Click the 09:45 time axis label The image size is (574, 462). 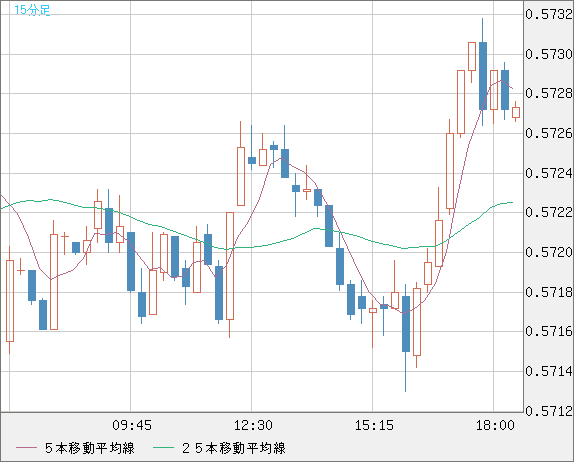pos(132,425)
